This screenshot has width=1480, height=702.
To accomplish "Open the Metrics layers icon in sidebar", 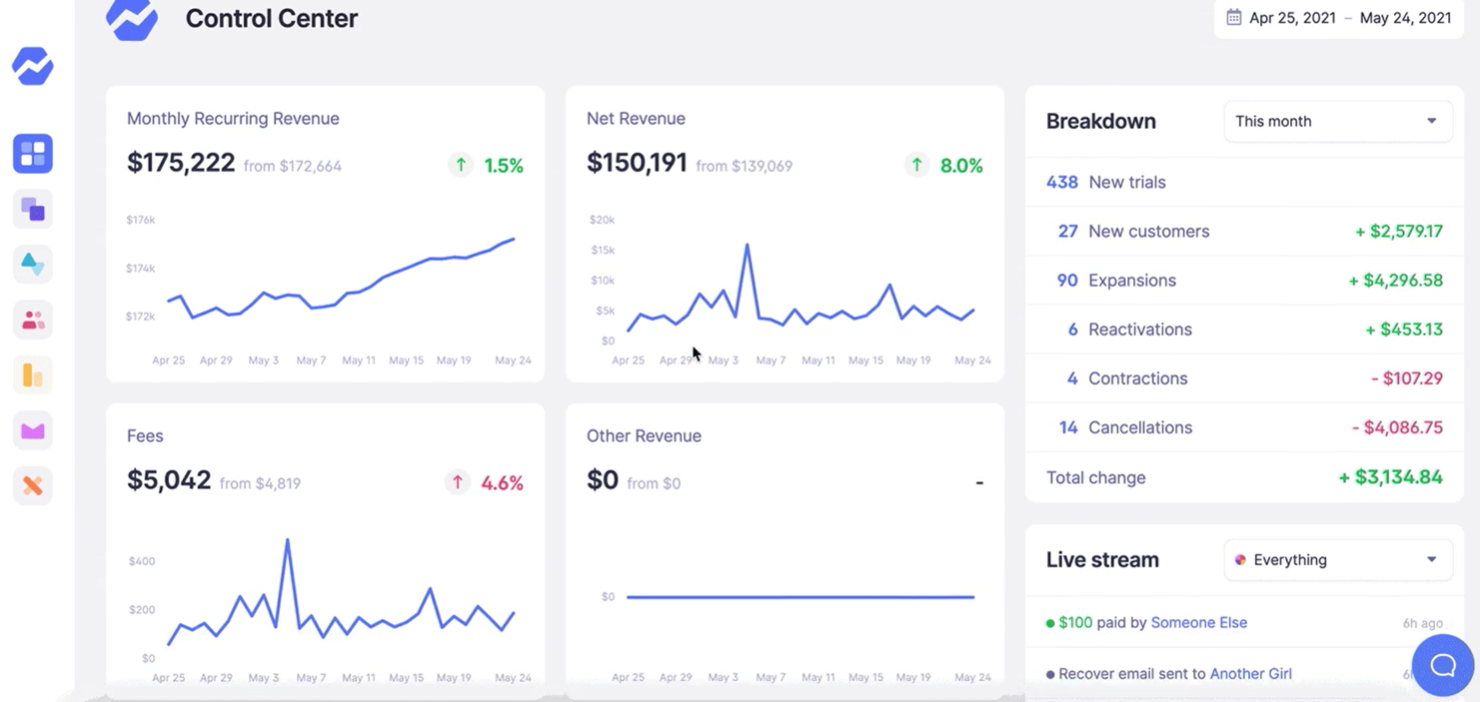I will click(32, 208).
